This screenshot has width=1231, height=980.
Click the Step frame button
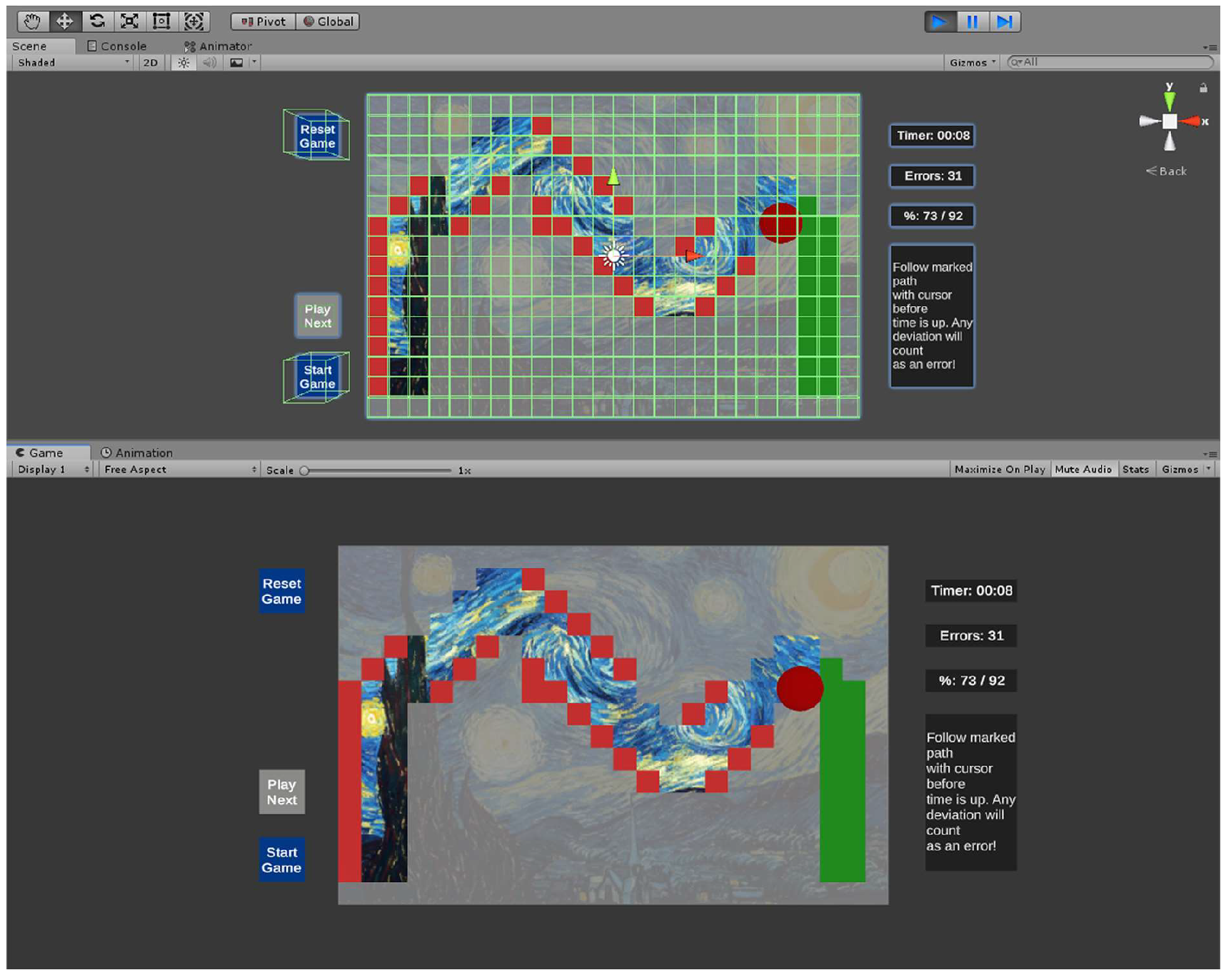tap(1004, 22)
